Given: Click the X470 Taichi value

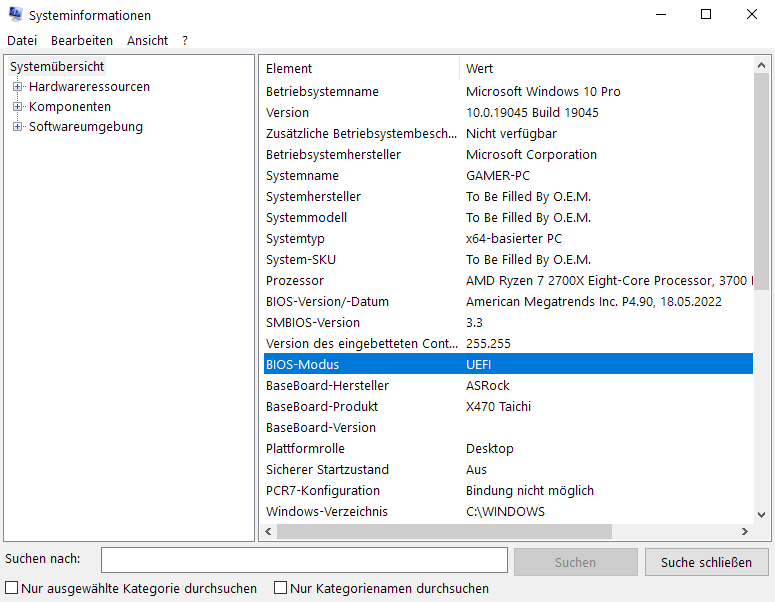Looking at the screenshot, I should pyautogui.click(x=498, y=406).
